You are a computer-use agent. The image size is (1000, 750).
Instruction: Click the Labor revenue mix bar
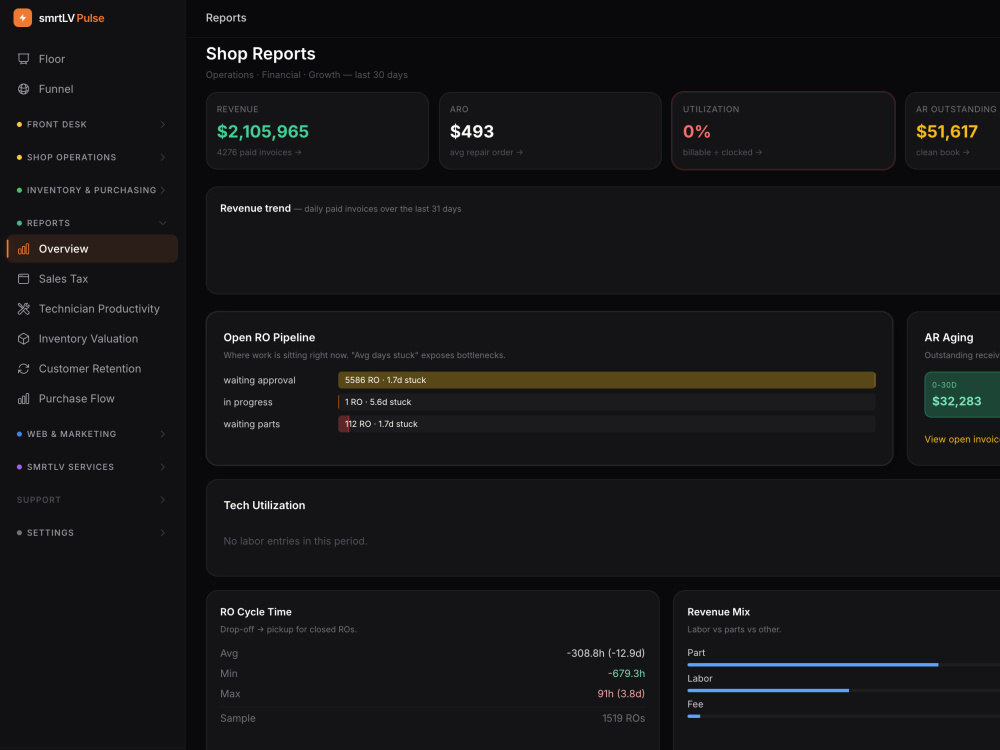[843, 690]
